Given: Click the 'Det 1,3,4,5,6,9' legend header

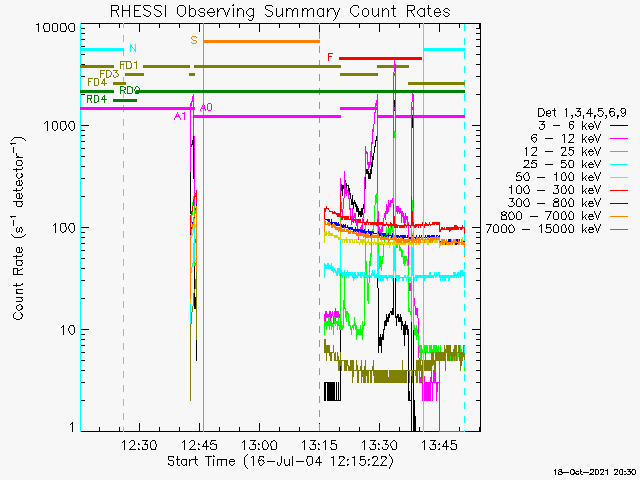Looking at the screenshot, I should [582, 113].
